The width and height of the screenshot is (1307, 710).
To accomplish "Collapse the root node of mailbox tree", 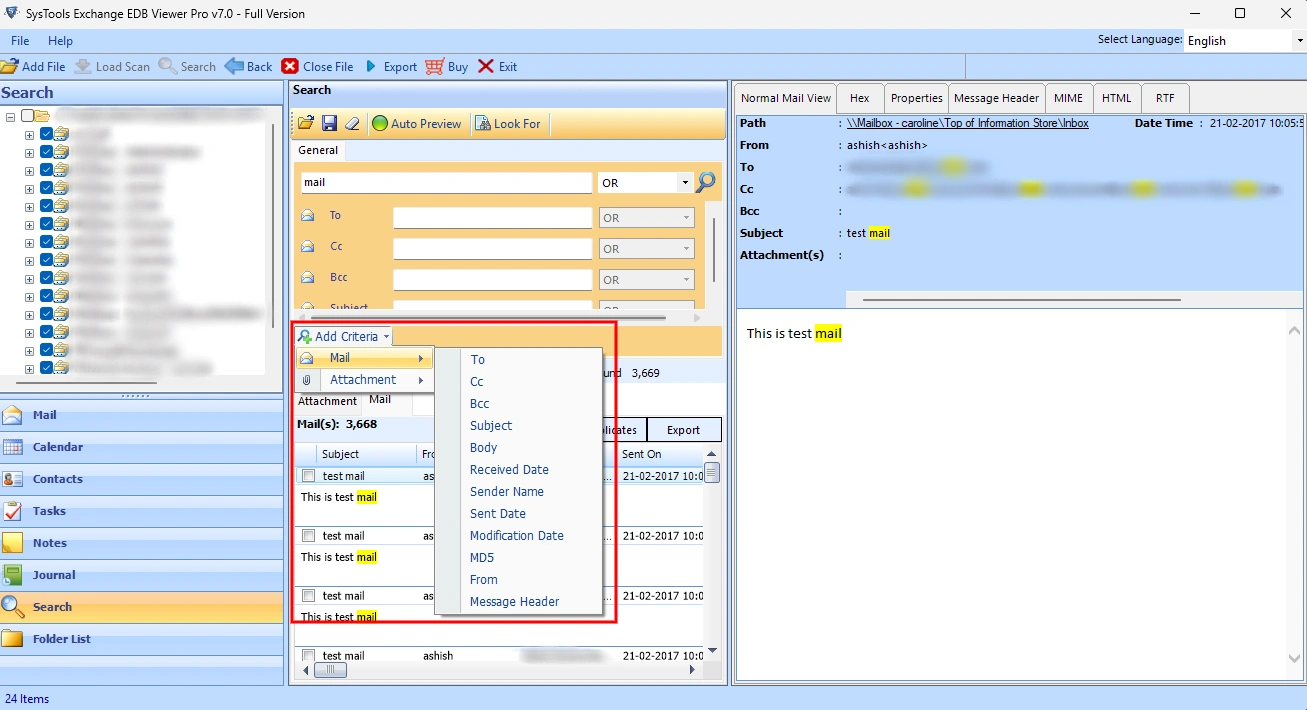I will point(10,116).
